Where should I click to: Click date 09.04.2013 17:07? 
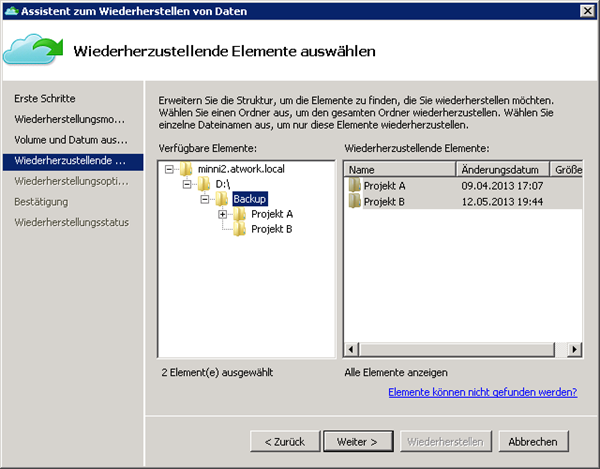tap(502, 186)
